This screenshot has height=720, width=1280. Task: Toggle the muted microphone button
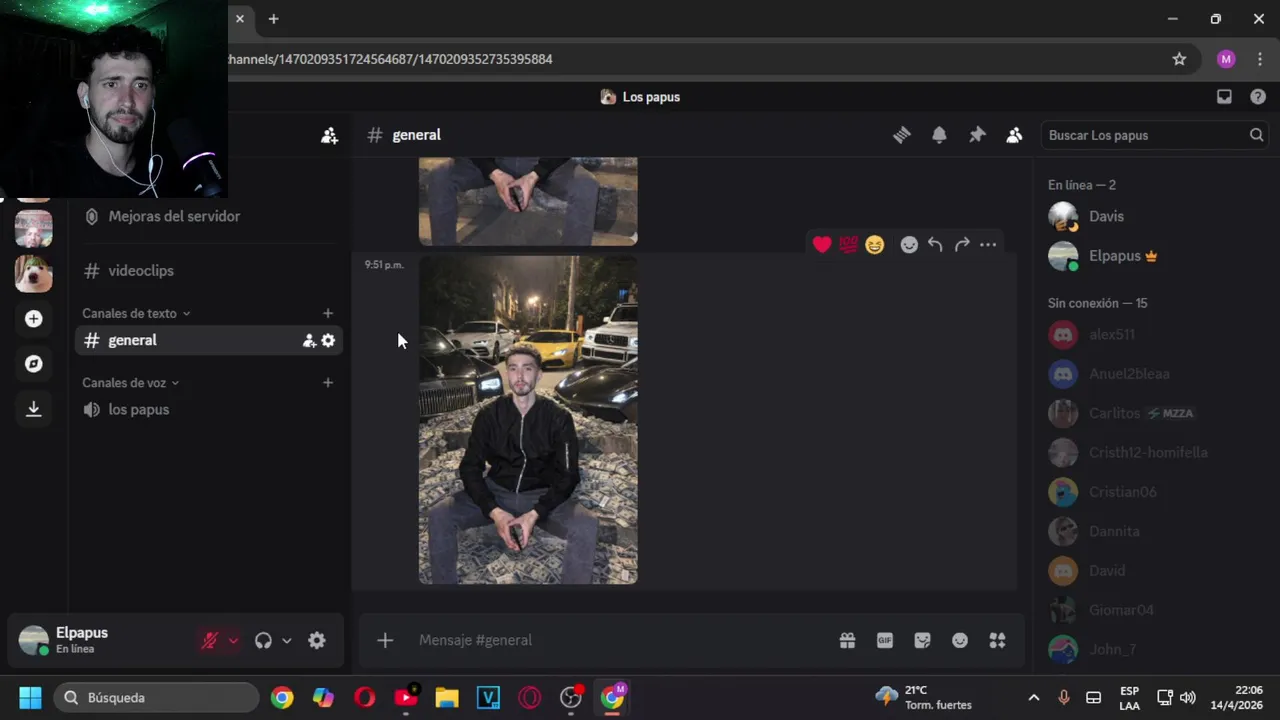(x=209, y=641)
